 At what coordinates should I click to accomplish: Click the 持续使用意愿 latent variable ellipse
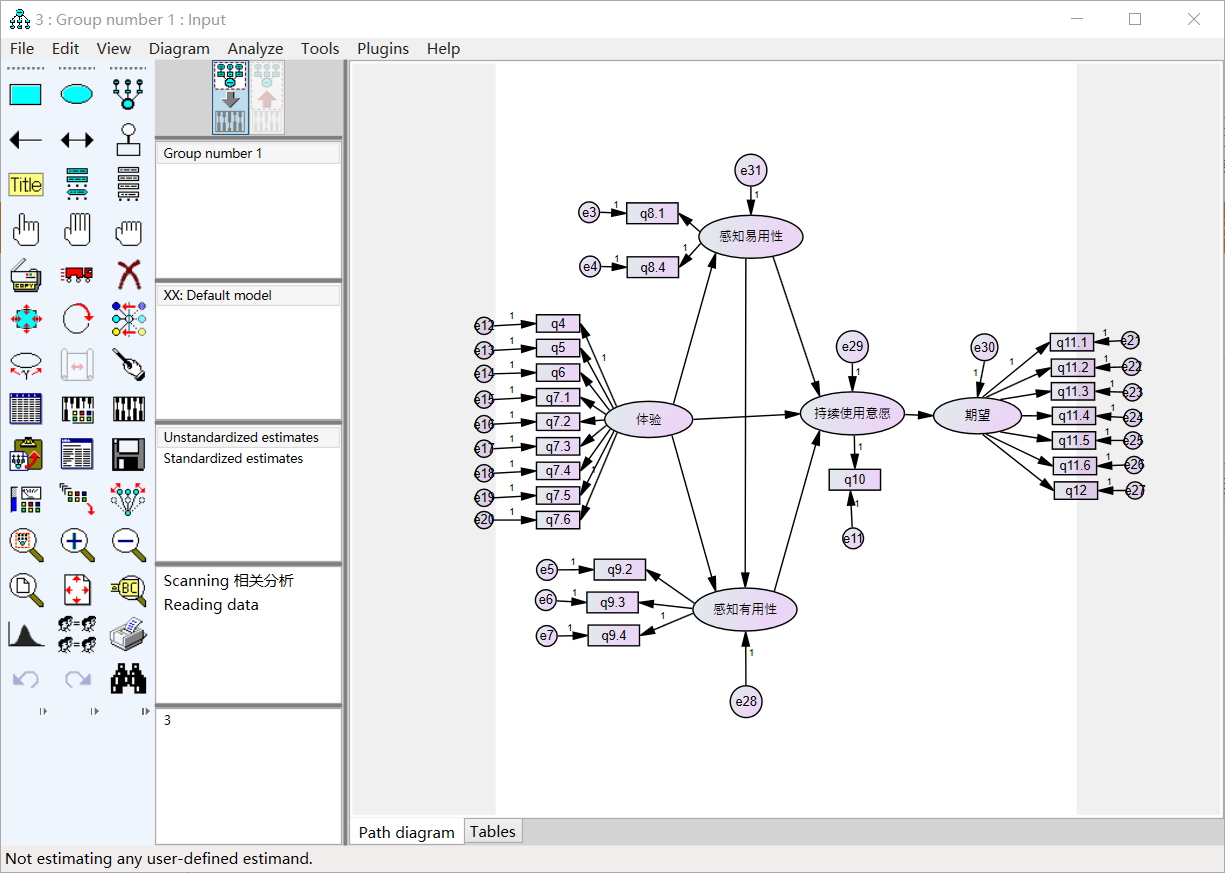coord(852,413)
